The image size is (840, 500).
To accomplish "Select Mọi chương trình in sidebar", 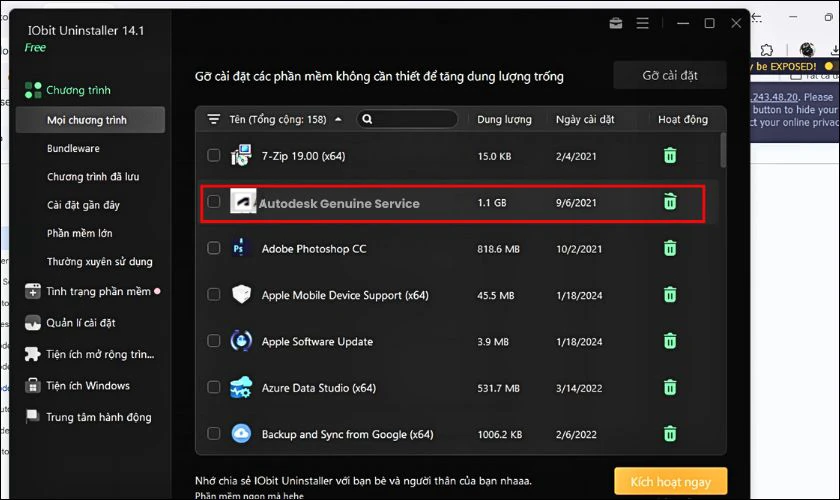I will pos(91,120).
